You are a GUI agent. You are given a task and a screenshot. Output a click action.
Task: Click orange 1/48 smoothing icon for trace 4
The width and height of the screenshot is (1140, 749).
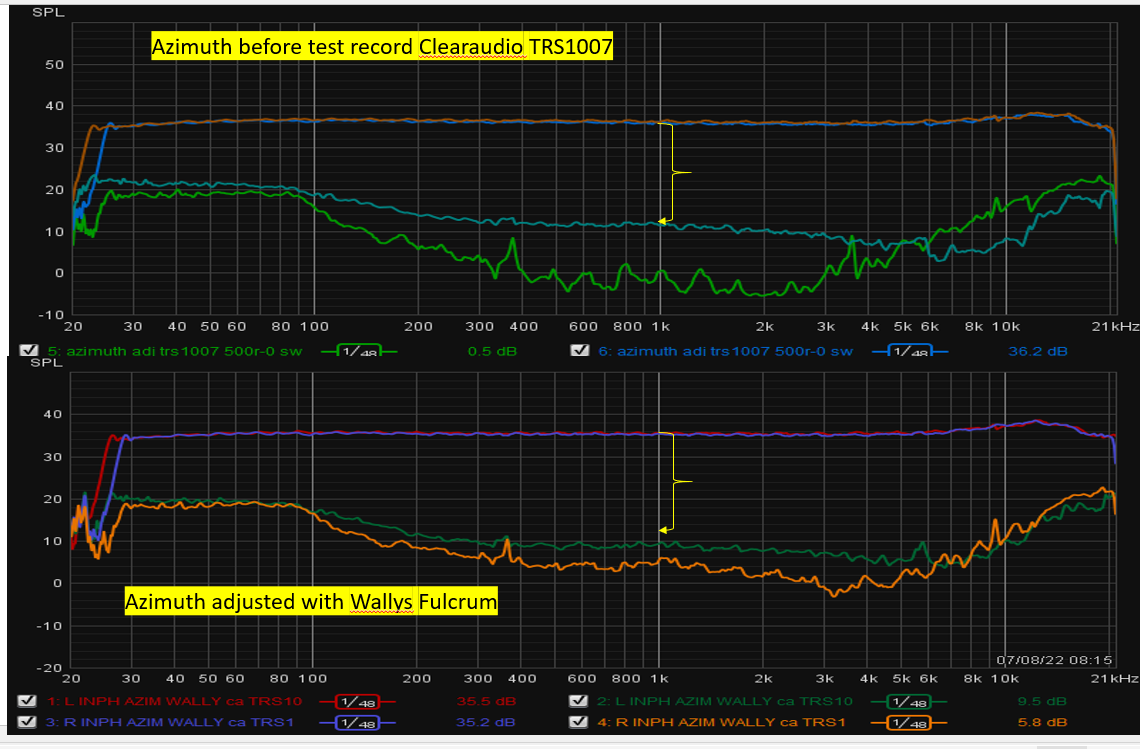pos(906,721)
